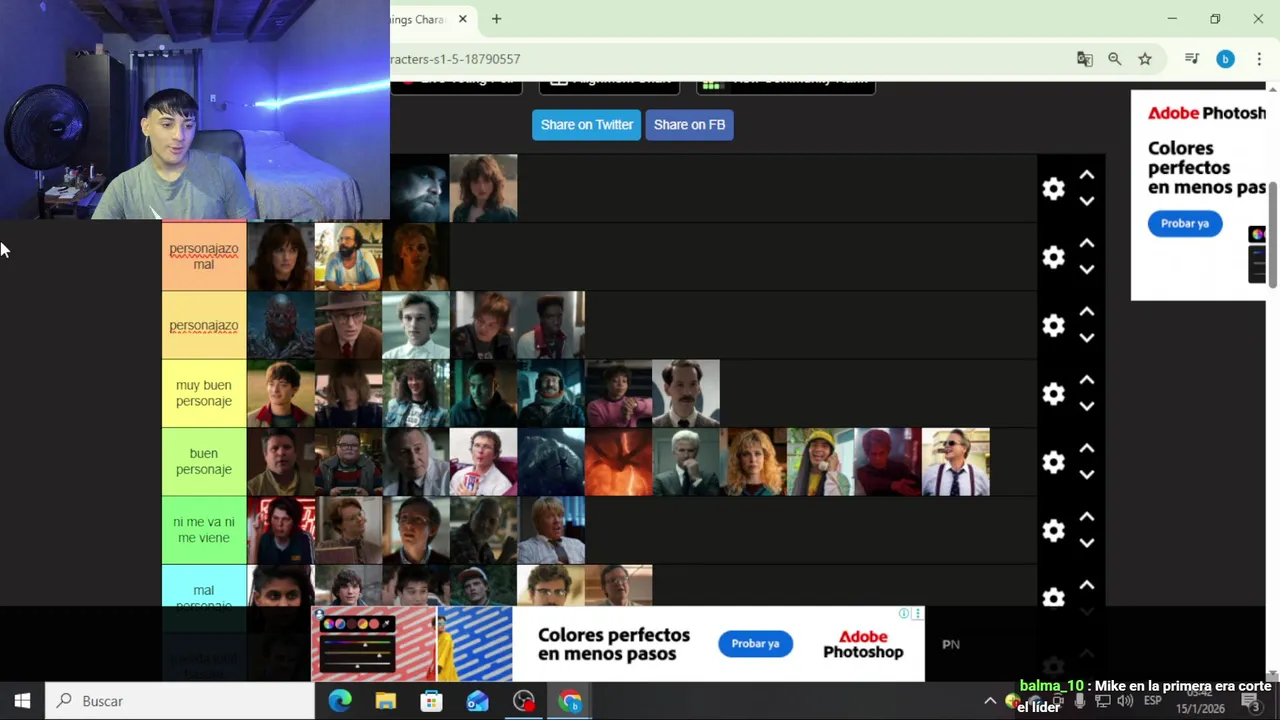Open settings gear for 'ni me va ni me viene' row
Image resolution: width=1280 pixels, height=720 pixels.
[1053, 530]
